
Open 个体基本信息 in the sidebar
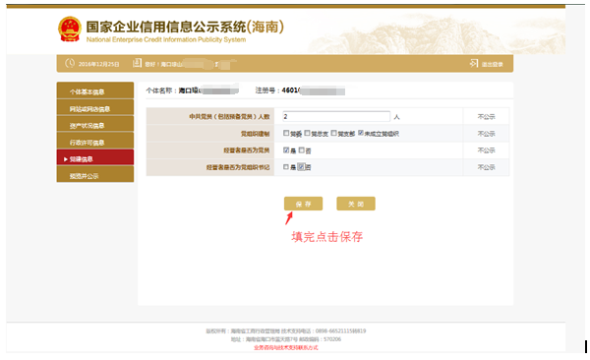click(x=95, y=91)
